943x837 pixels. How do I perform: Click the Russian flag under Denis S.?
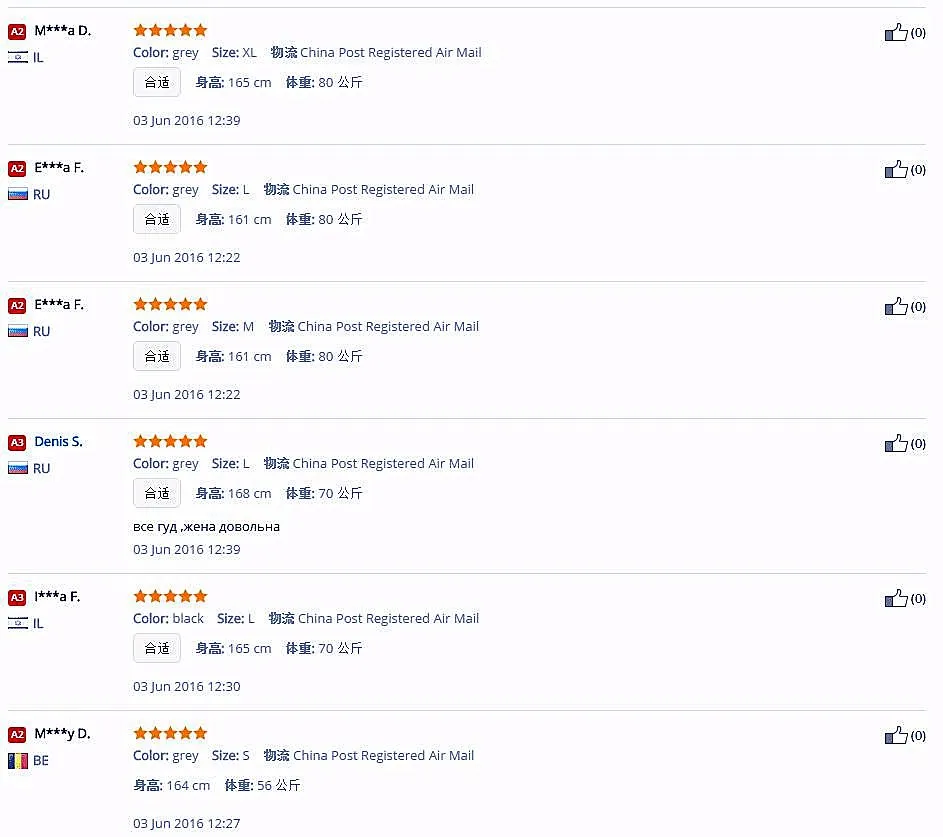[18, 468]
